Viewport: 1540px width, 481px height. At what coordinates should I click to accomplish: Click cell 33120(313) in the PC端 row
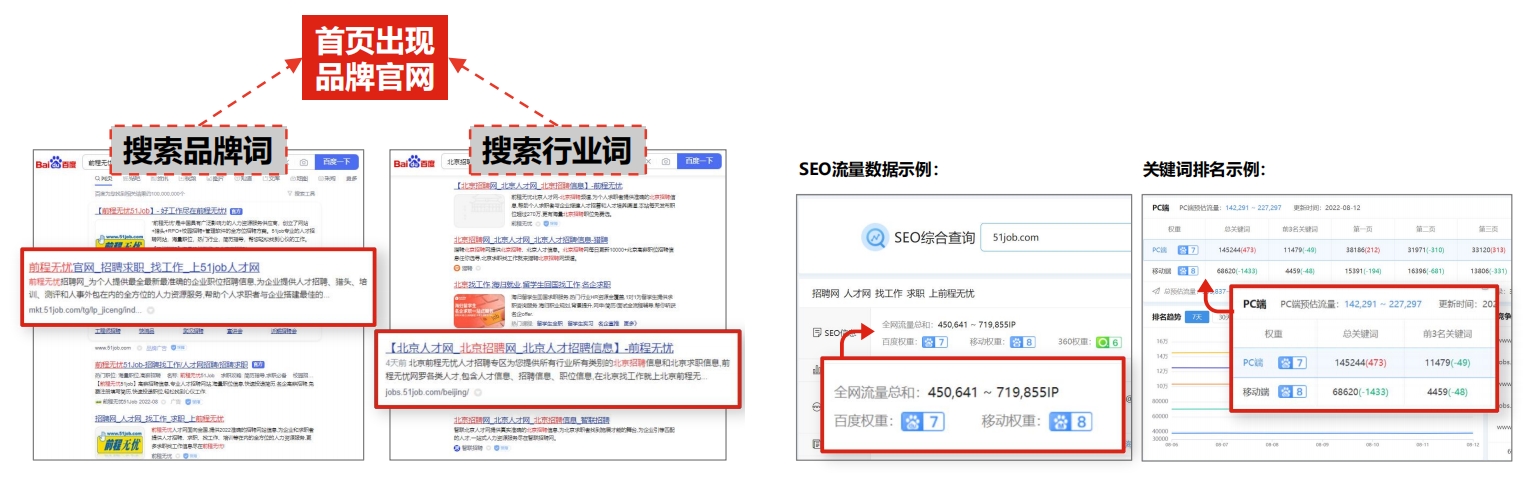tap(1486, 249)
